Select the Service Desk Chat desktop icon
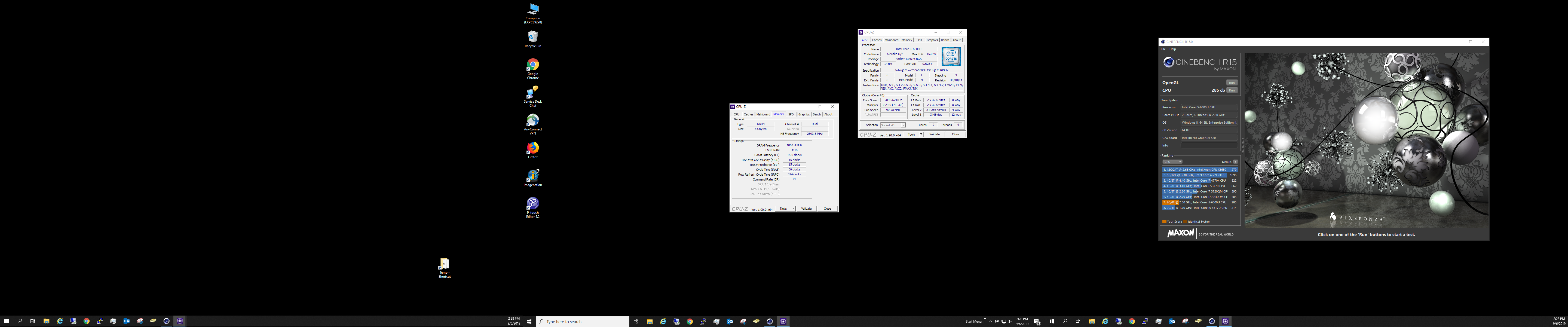Viewport: 1568px width, 327px height. pos(533,96)
